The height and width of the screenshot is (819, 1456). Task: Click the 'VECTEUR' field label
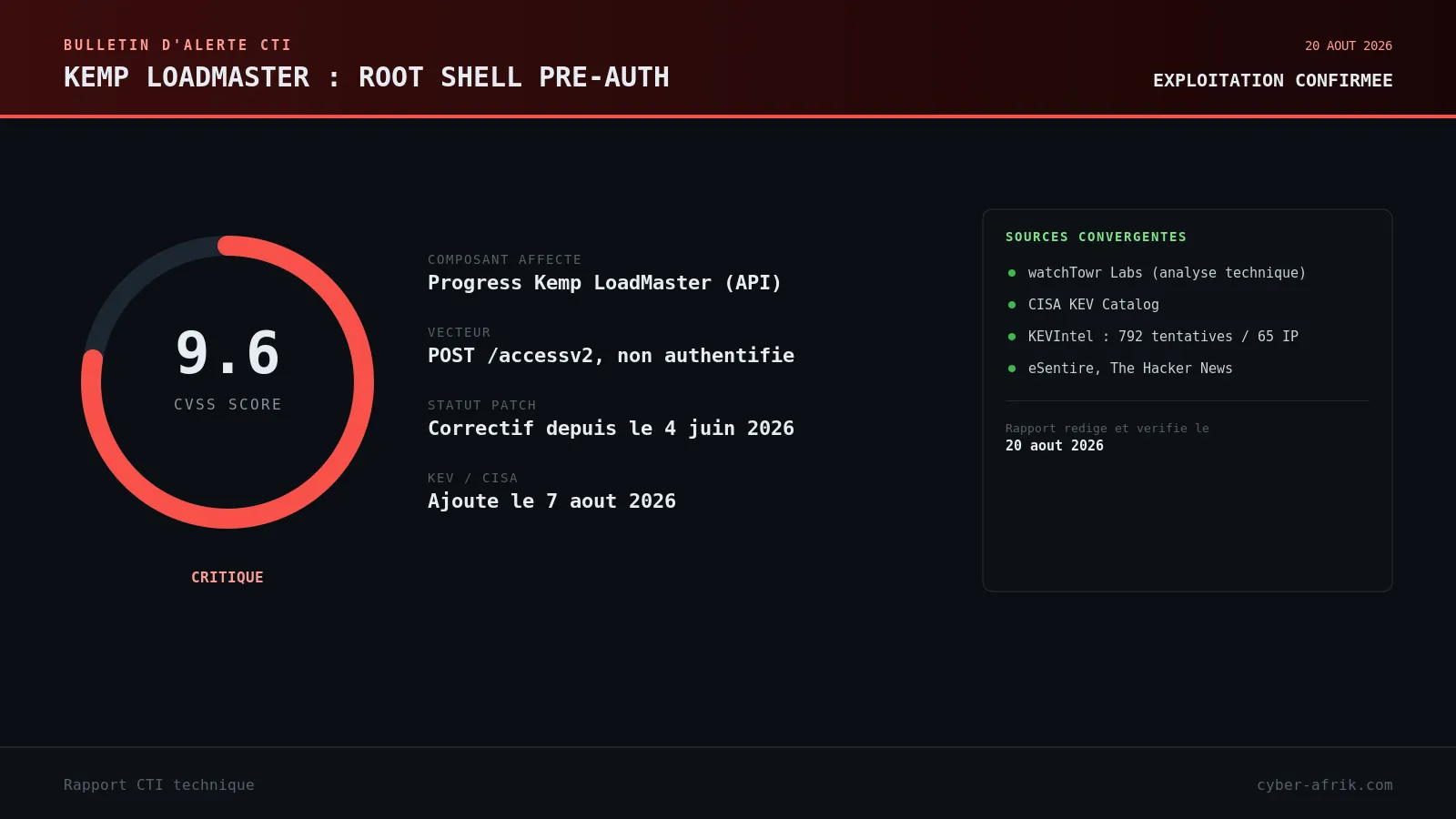459,332
